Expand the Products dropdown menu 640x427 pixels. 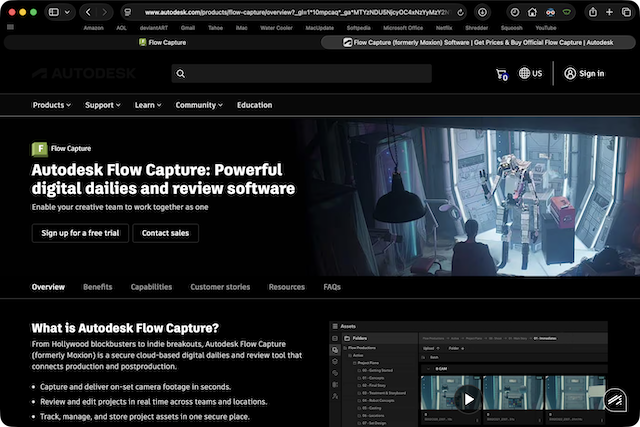pos(51,105)
